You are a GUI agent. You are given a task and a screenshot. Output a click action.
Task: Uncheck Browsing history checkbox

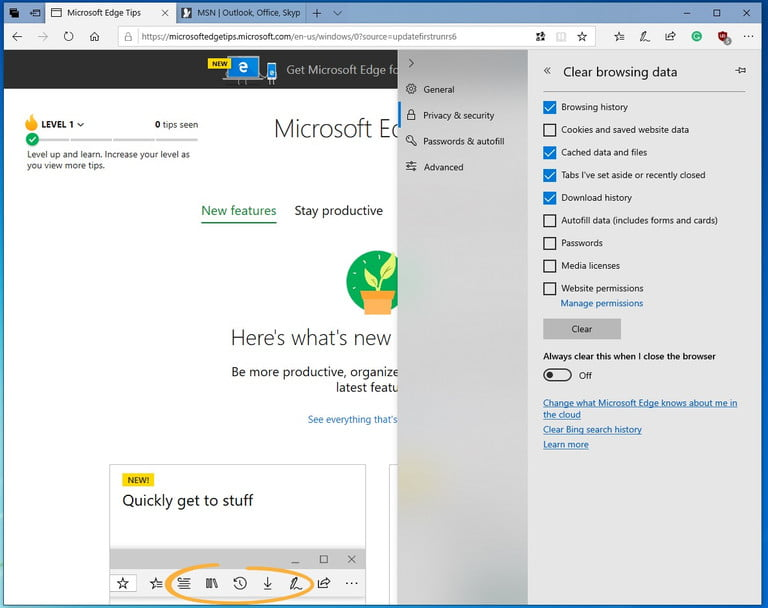coord(550,107)
